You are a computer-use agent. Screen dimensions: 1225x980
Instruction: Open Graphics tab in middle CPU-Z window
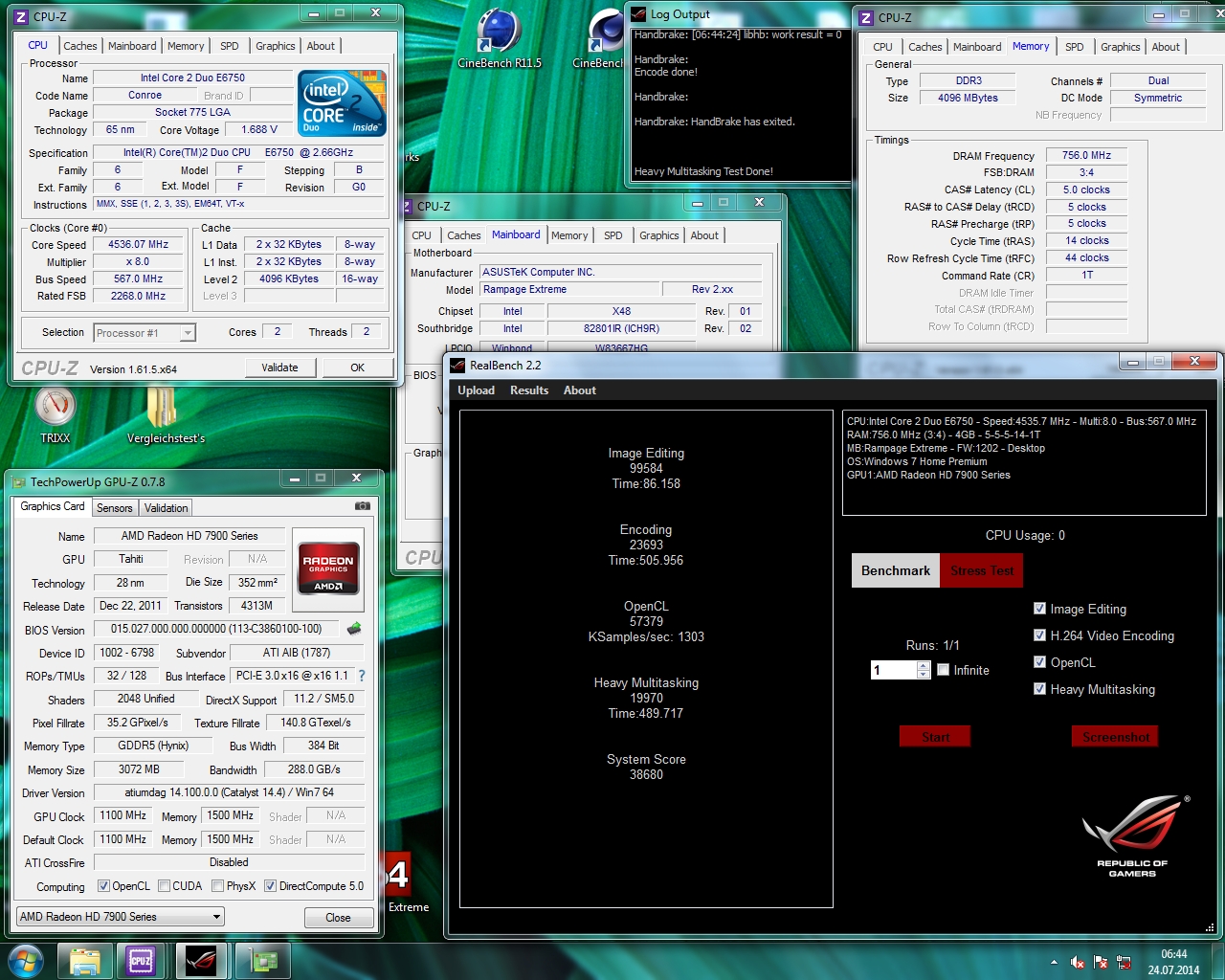click(x=658, y=234)
